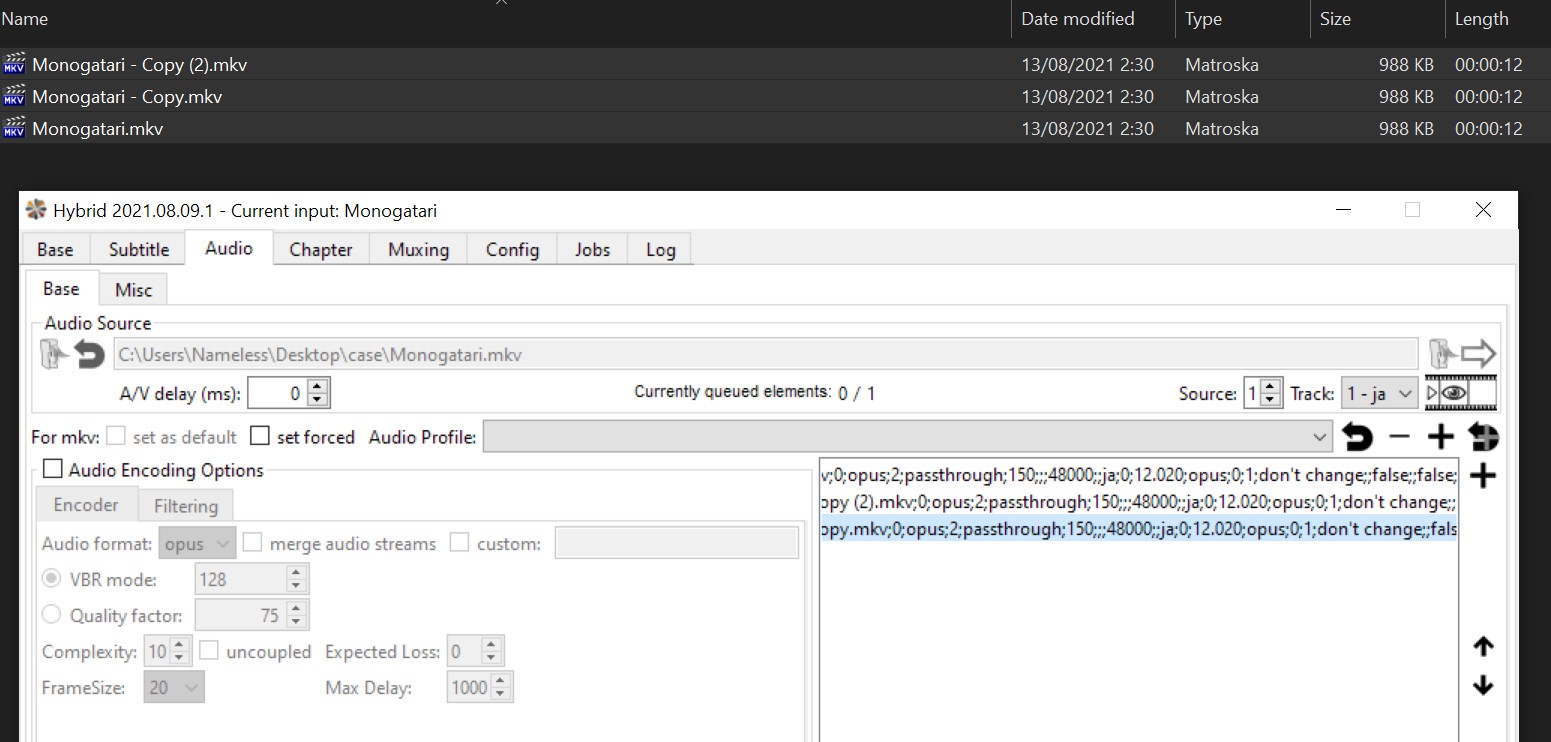Viewport: 1551px width, 742px height.
Task: Tick the 'merge audio streams' checkbox
Action: 253,544
